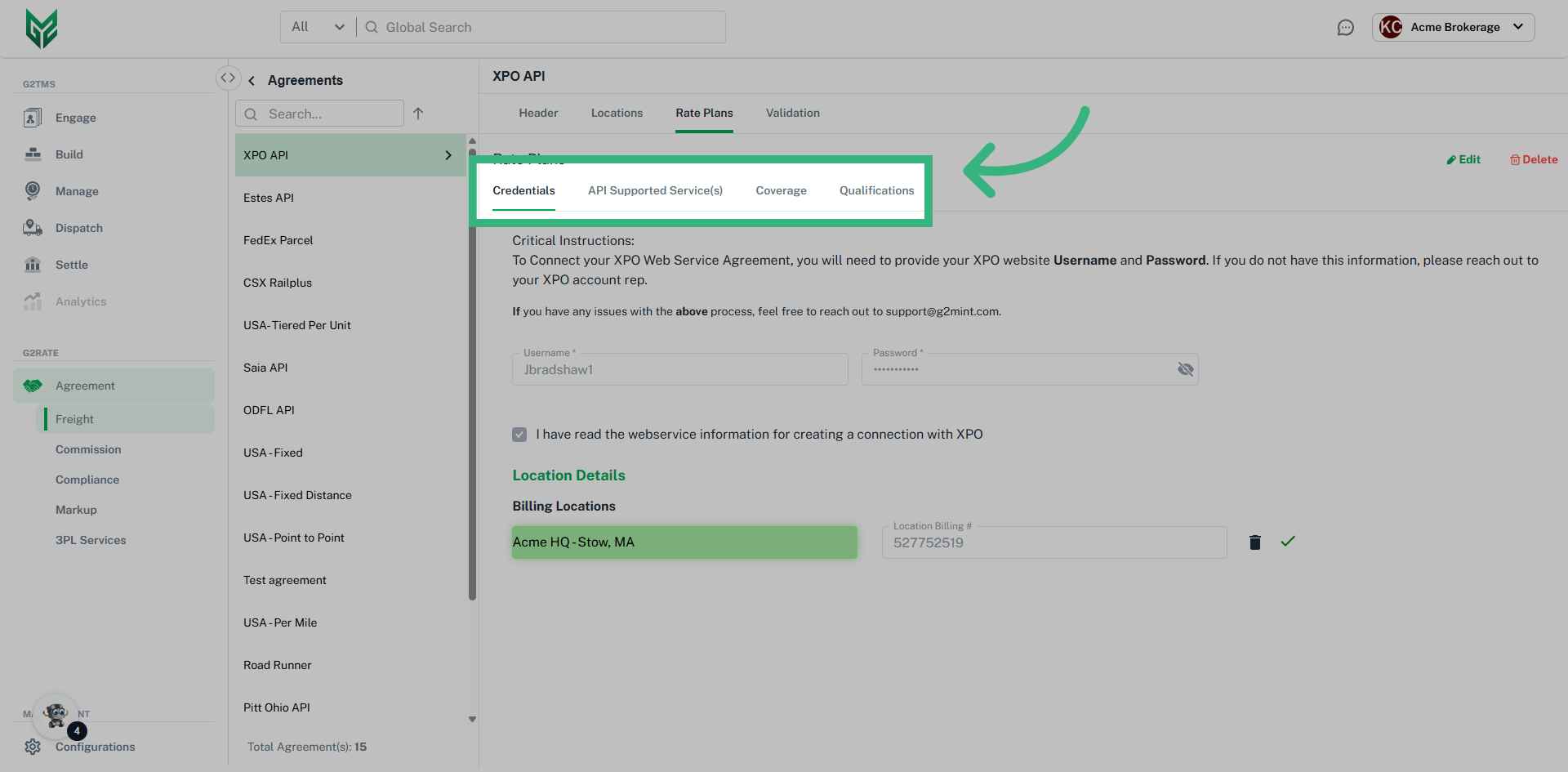The width and height of the screenshot is (1568, 772).
Task: Click the Edit button for the rate plan
Action: click(x=1462, y=159)
